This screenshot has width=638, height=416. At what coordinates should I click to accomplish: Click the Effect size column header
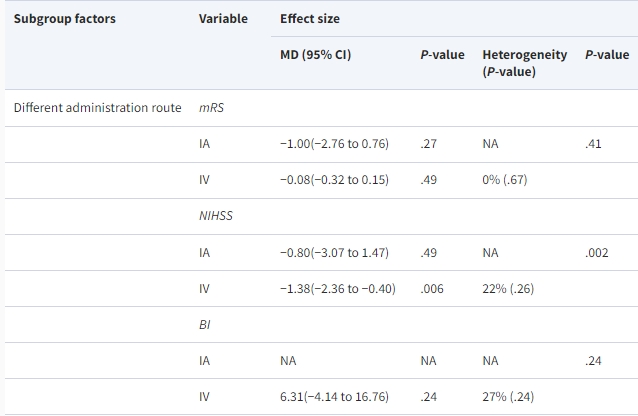(x=310, y=19)
